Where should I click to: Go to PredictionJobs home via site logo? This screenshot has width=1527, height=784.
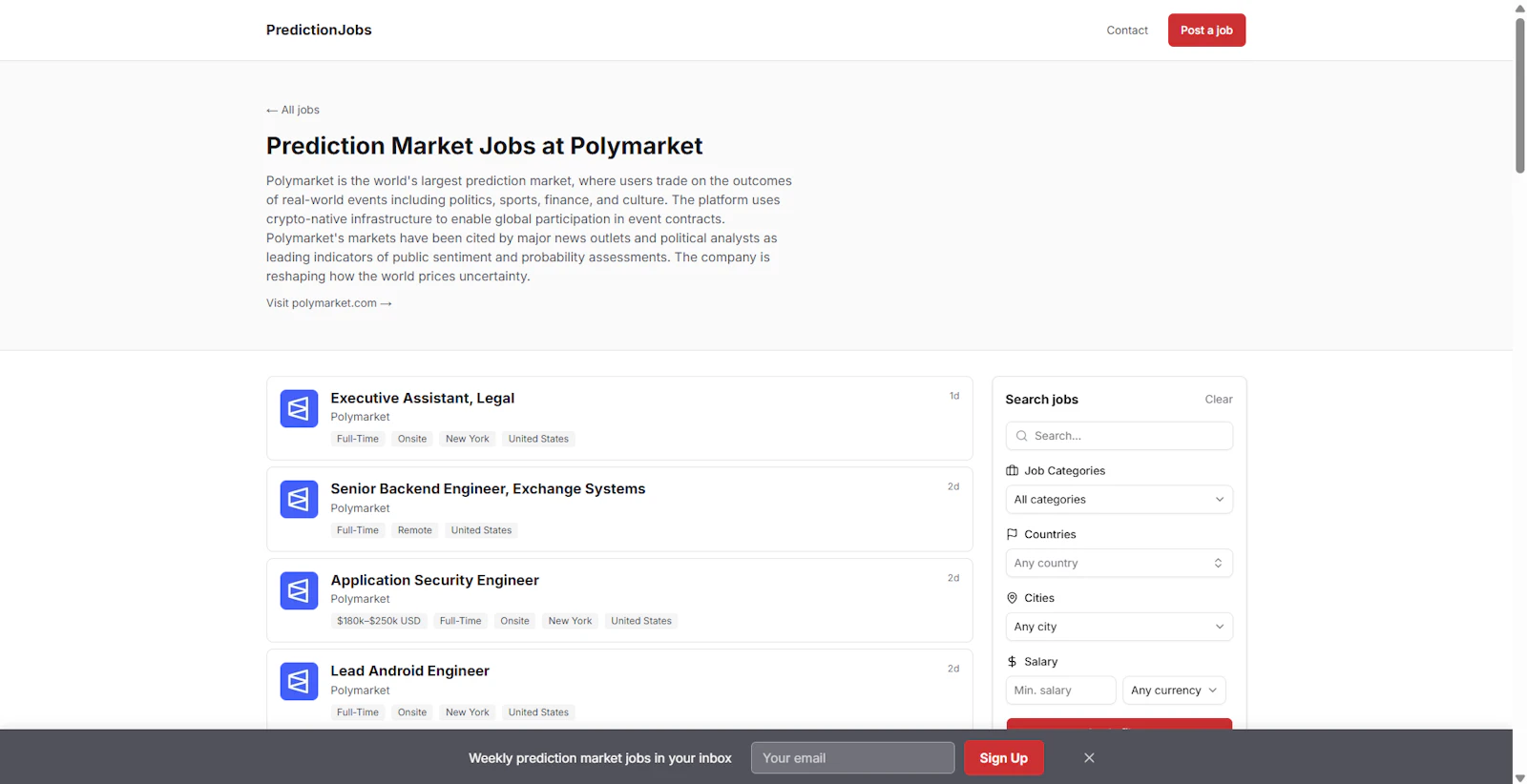[x=319, y=30]
